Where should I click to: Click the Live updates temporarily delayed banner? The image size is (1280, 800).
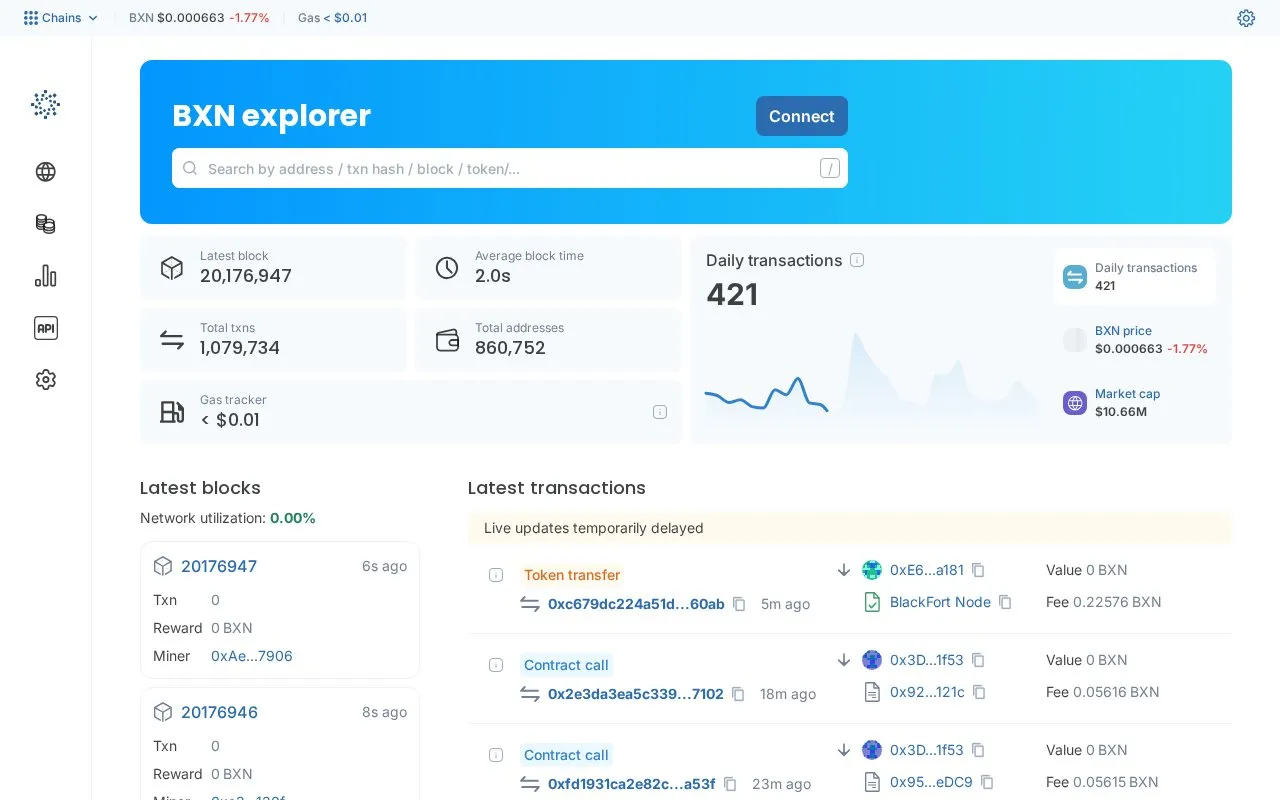click(850, 528)
